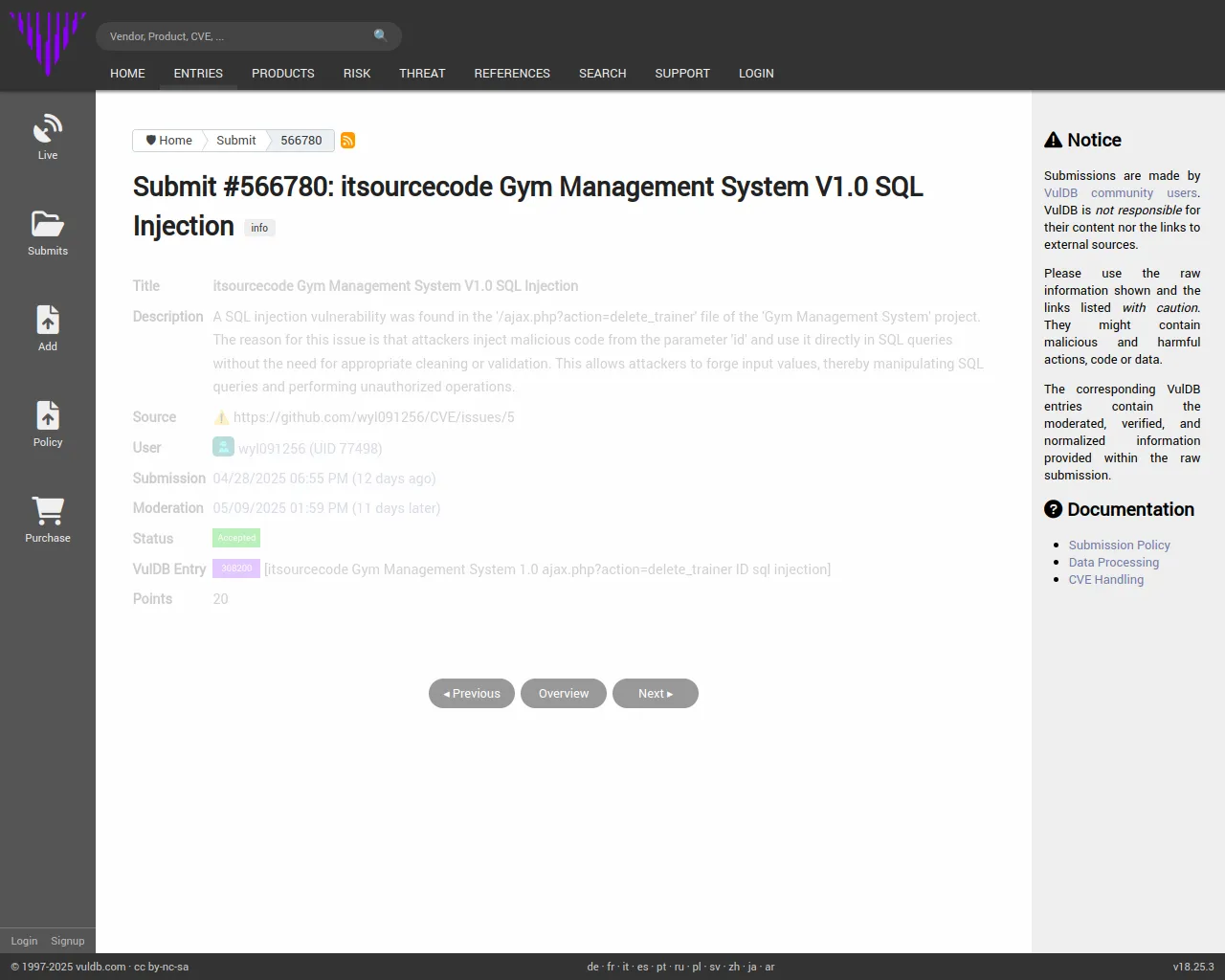Open the SUPPORT menu item
The height and width of the screenshot is (980, 1225).
click(682, 74)
